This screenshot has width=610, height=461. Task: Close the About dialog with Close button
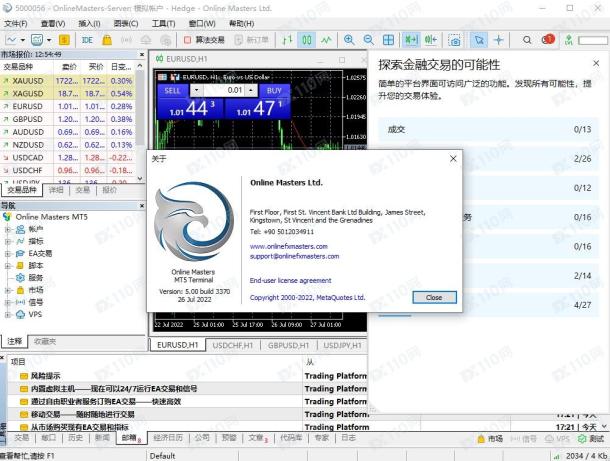coord(434,298)
